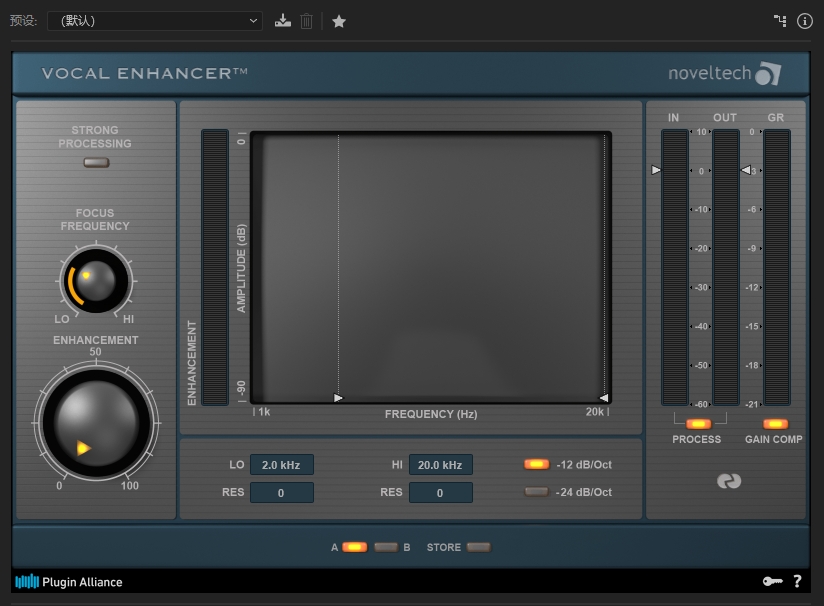This screenshot has height=606, width=824.
Task: Select the B state button
Action: [386, 547]
